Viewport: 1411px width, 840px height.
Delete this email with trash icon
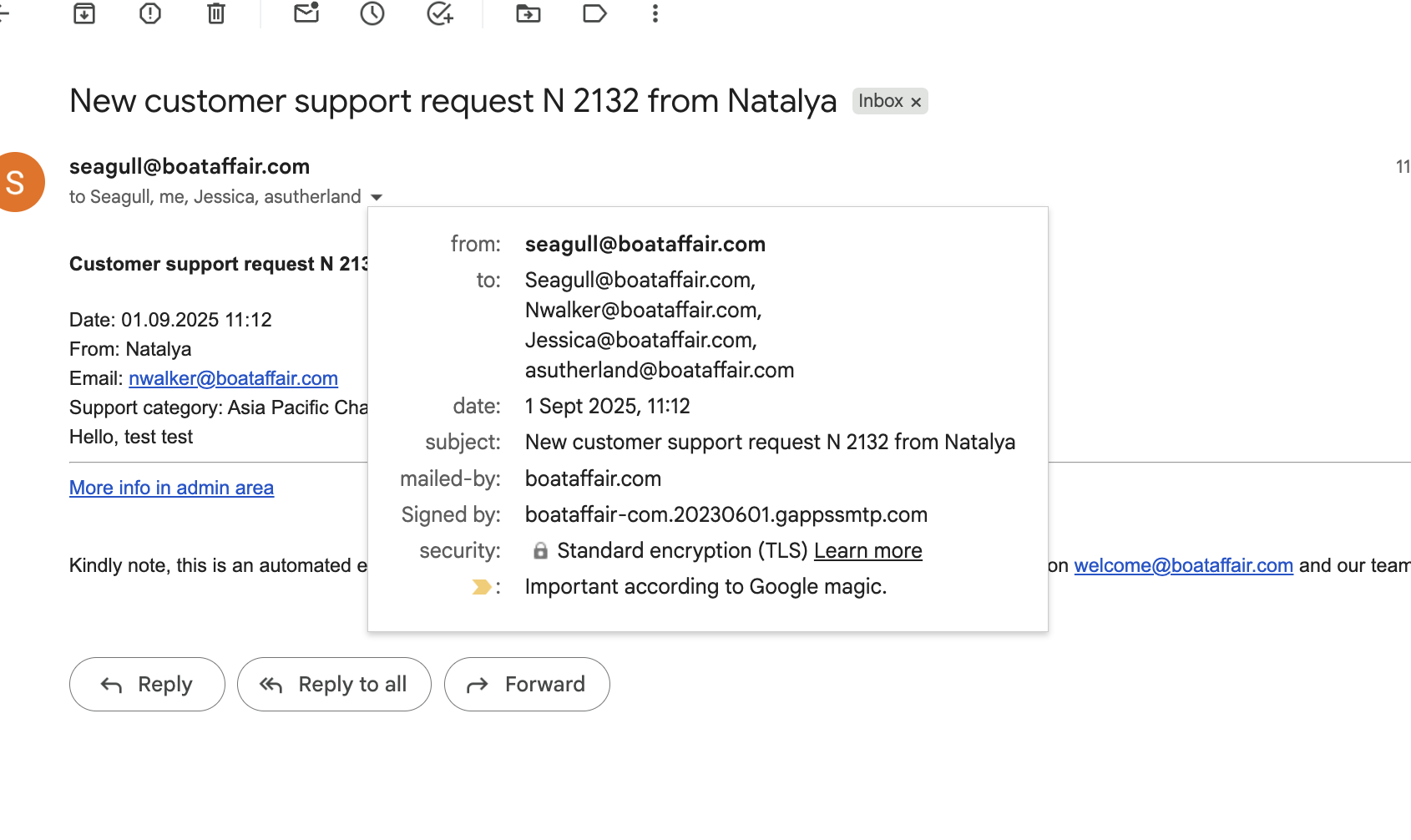click(x=216, y=13)
